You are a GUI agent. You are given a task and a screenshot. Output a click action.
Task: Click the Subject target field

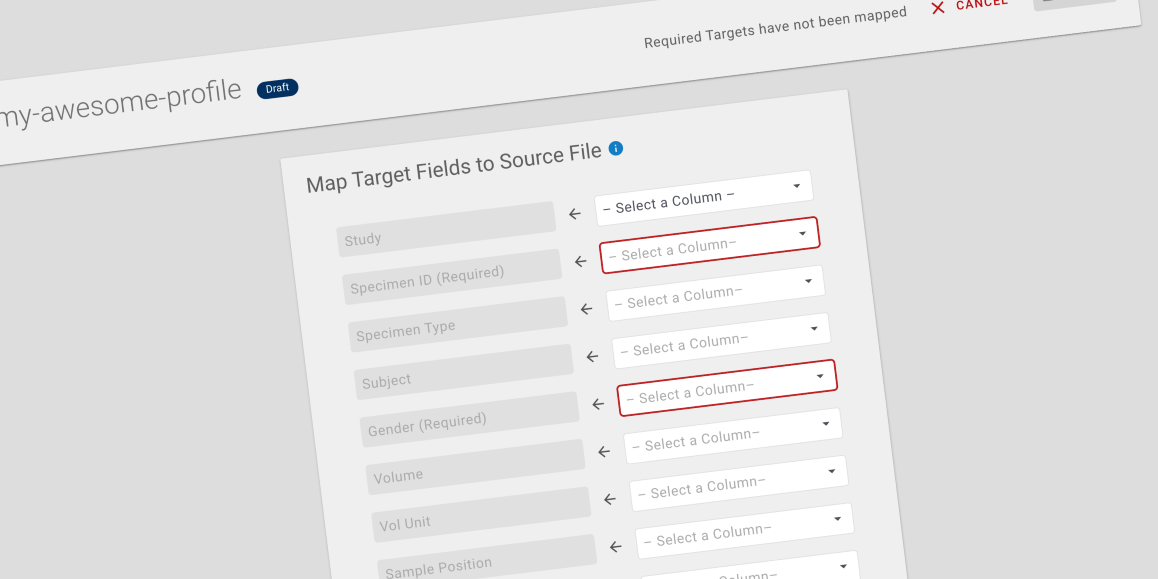pos(465,371)
